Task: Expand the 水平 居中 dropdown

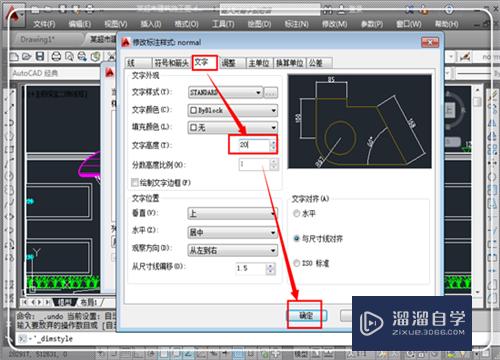Action: tap(273, 232)
